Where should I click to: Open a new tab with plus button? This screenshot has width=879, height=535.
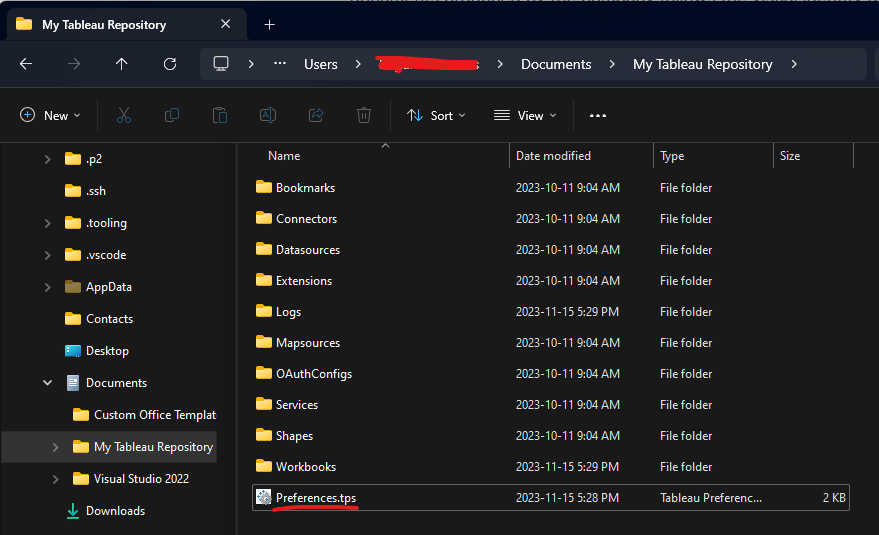tap(269, 25)
